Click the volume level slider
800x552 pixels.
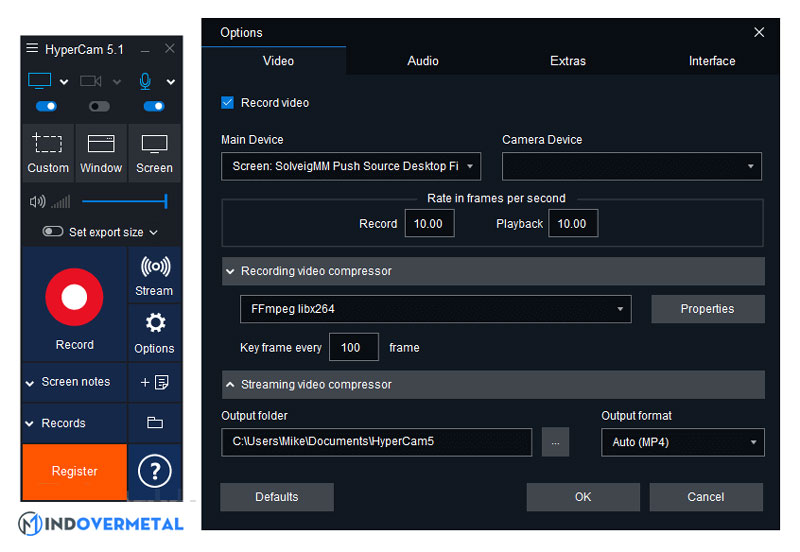click(124, 202)
